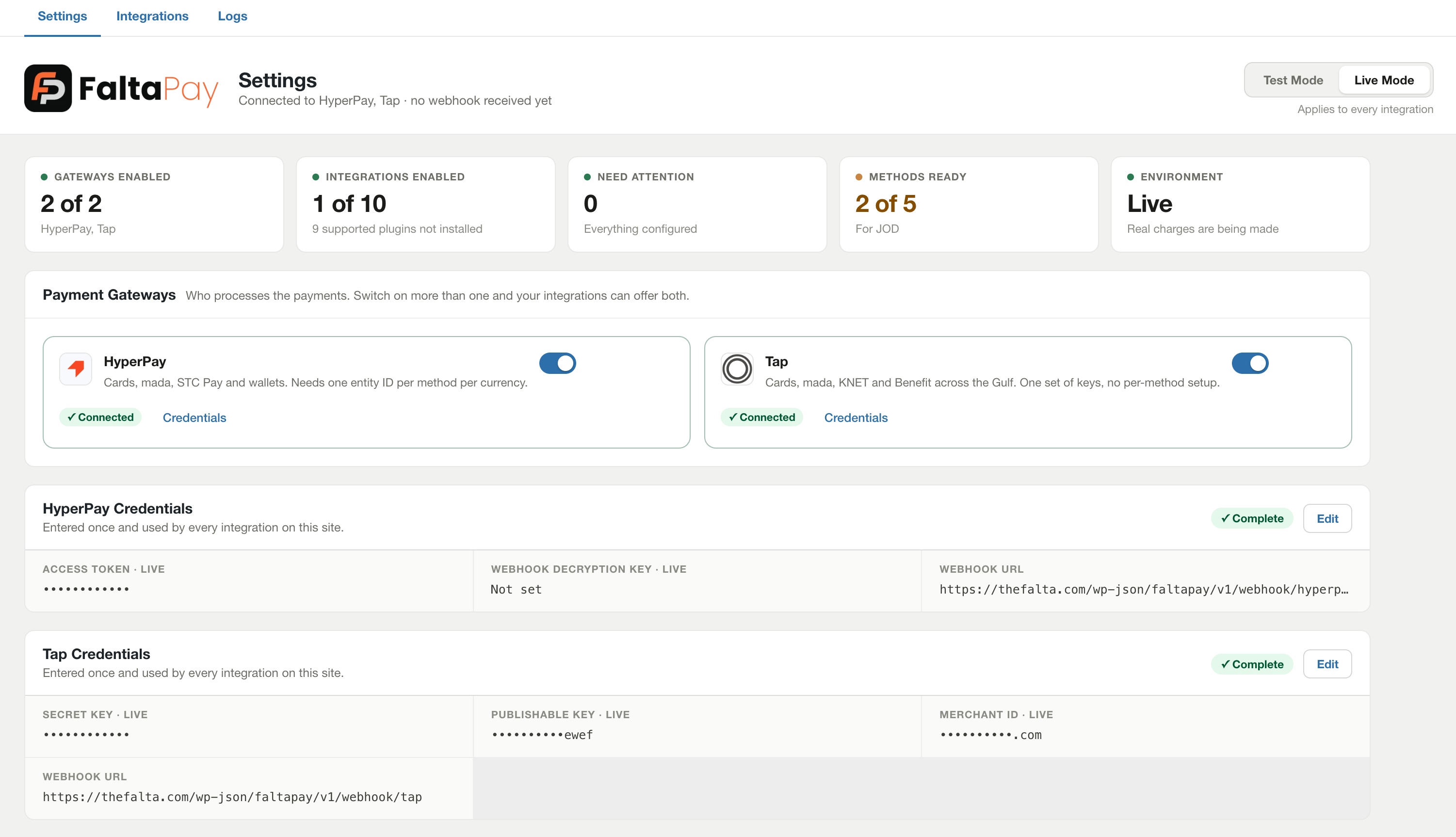Screen dimensions: 1456x837
Task: Edit the Tap Credentials section
Action: 1327,664
